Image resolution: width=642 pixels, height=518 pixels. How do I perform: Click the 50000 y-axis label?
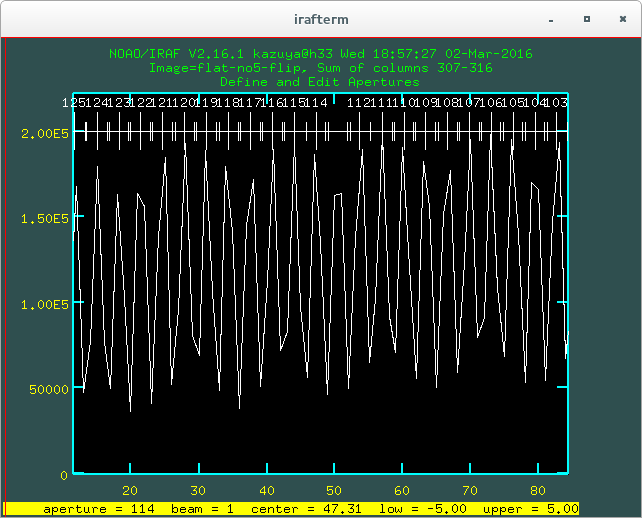49,389
